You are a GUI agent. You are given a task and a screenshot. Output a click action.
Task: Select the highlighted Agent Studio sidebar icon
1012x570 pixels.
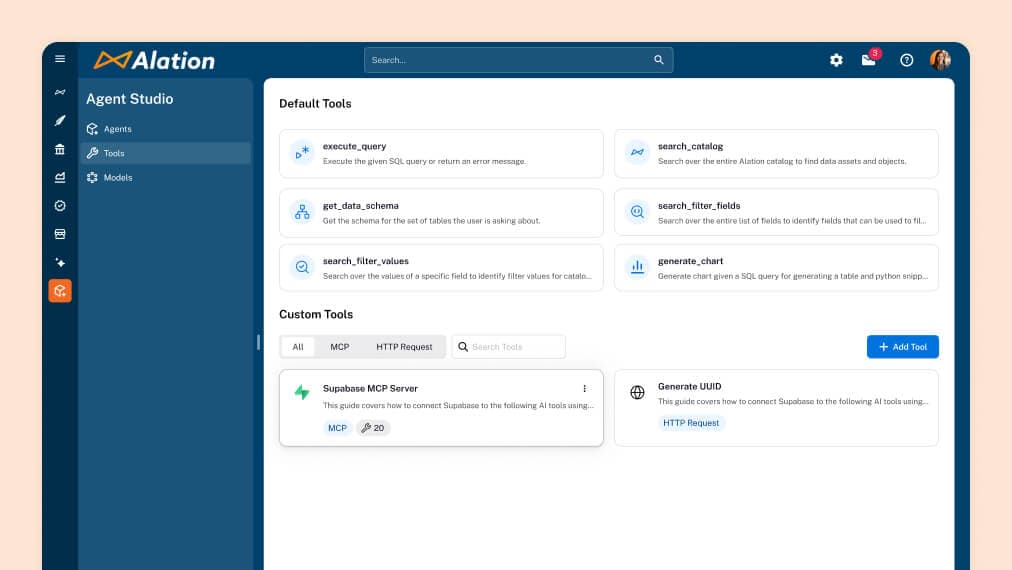click(x=60, y=291)
